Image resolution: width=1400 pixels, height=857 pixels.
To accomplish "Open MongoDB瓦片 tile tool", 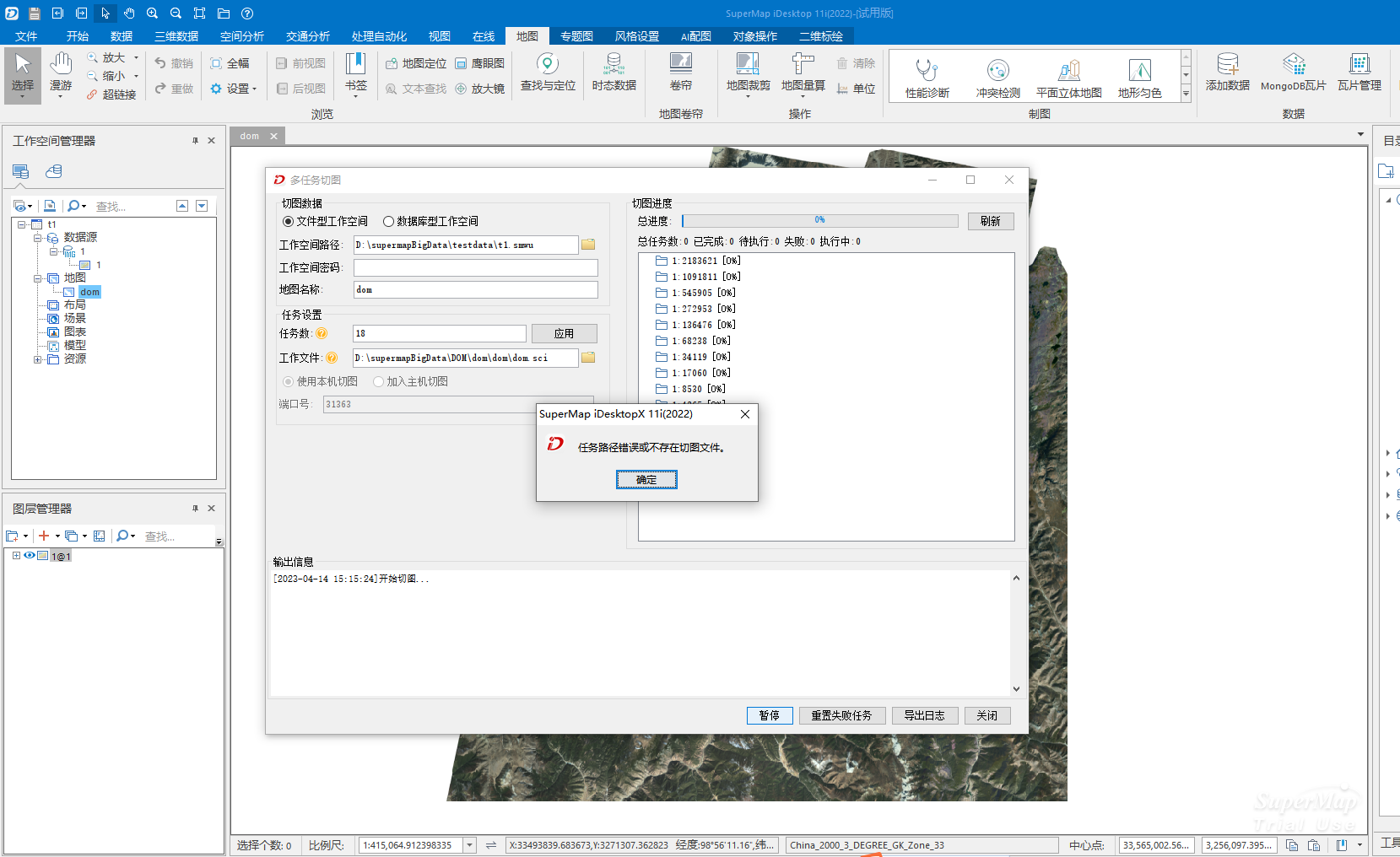I will pyautogui.click(x=1293, y=73).
